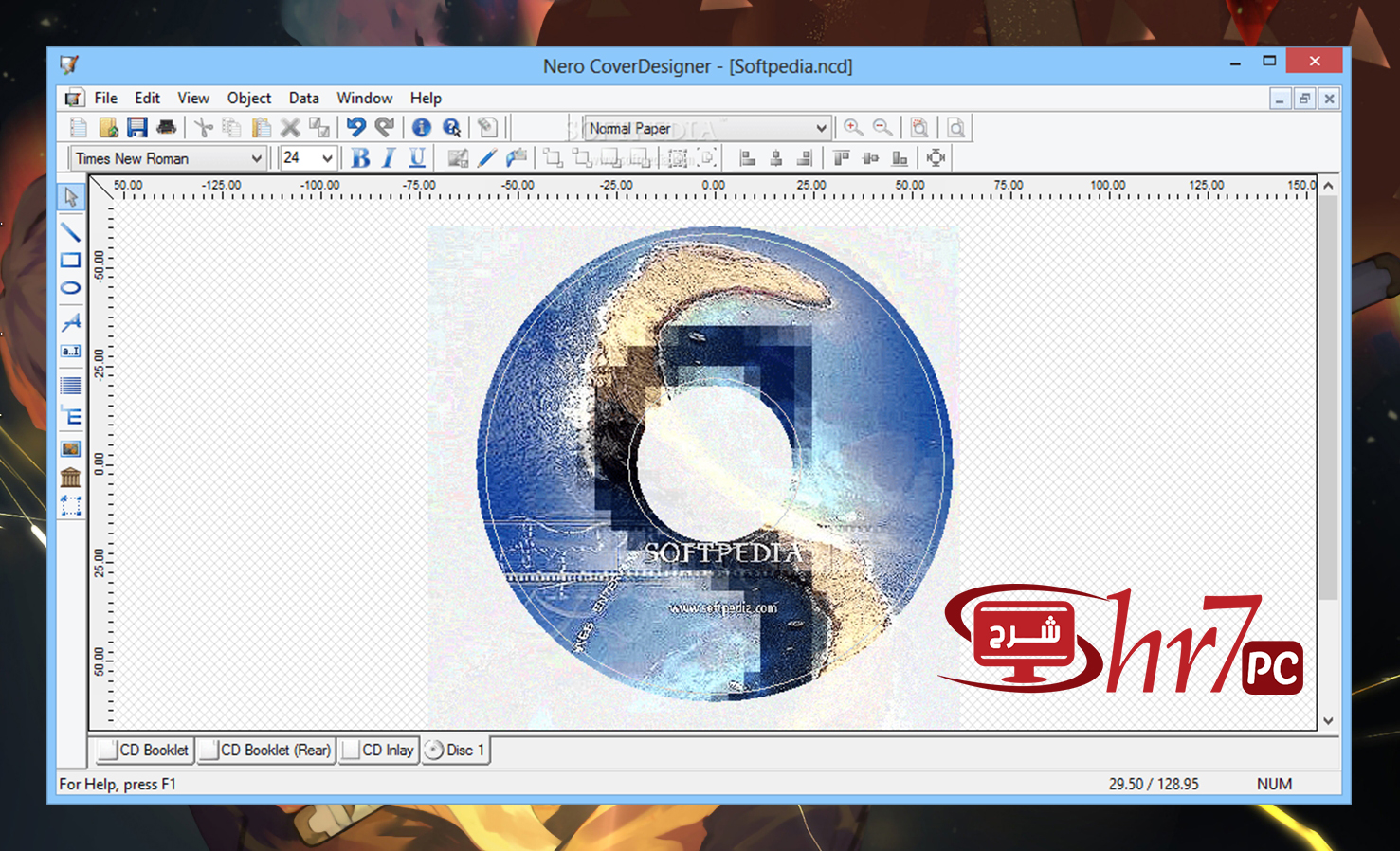Open the View menu
Screen dimensions: 1400x851
click(193, 98)
